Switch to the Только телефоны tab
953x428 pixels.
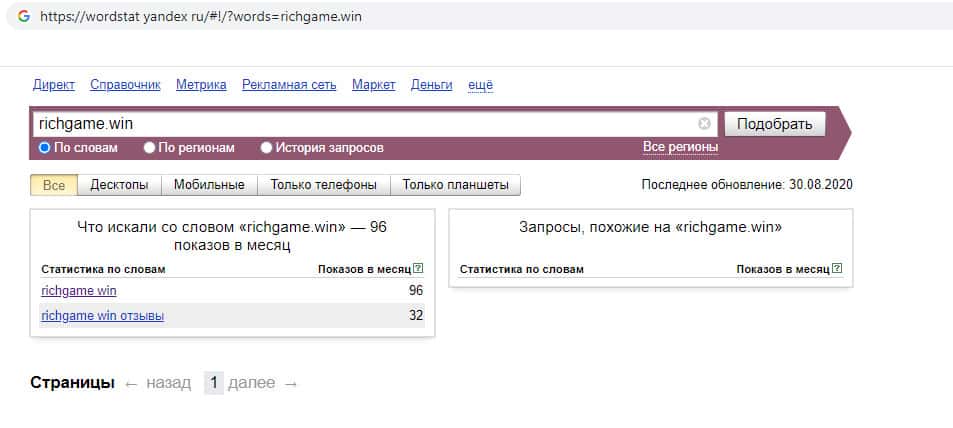coord(323,185)
